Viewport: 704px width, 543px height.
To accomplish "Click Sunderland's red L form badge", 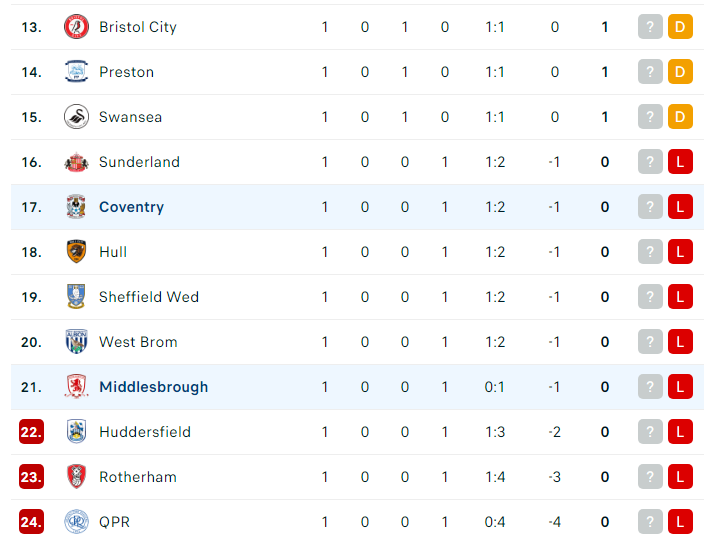I will (x=680, y=162).
